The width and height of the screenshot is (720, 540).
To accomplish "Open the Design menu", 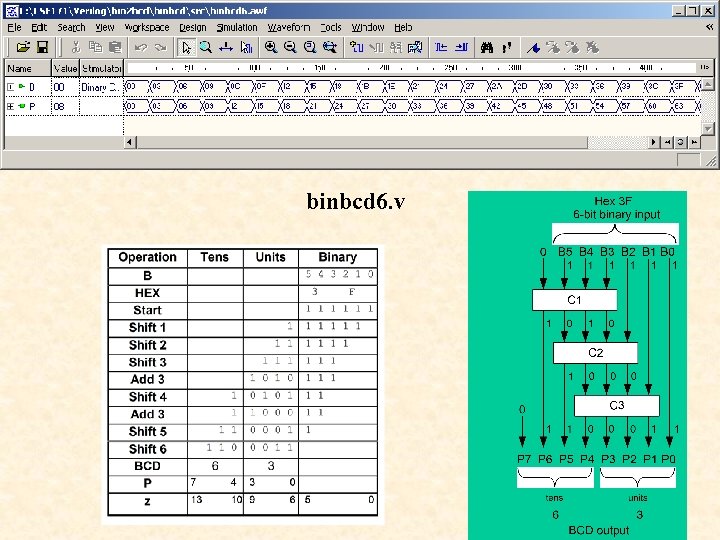I will tap(193, 28).
